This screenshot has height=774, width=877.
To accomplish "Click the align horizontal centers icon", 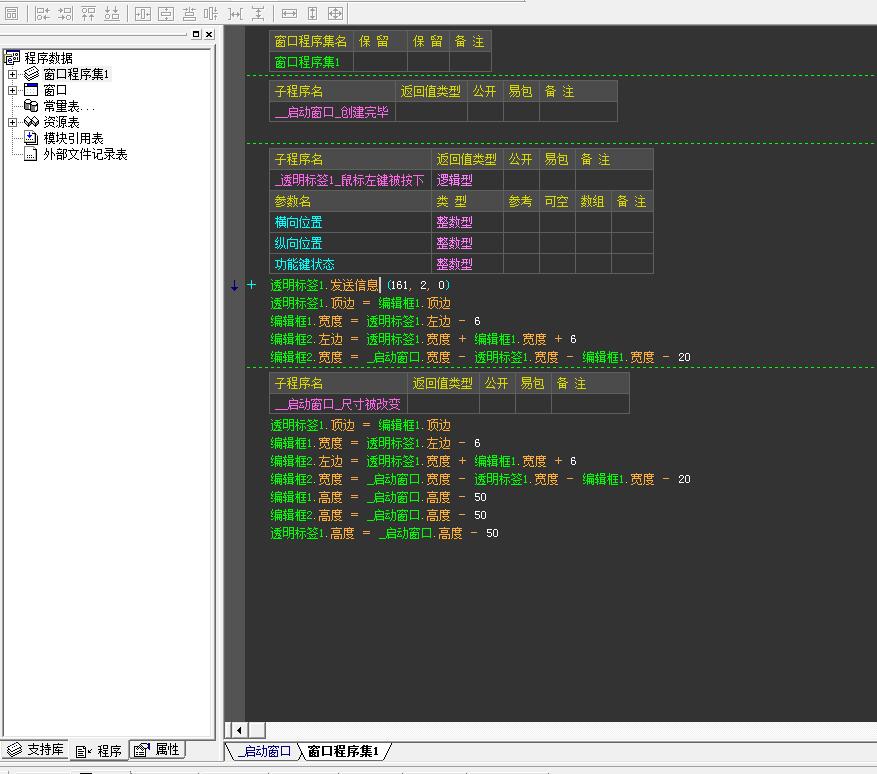I will tap(211, 13).
